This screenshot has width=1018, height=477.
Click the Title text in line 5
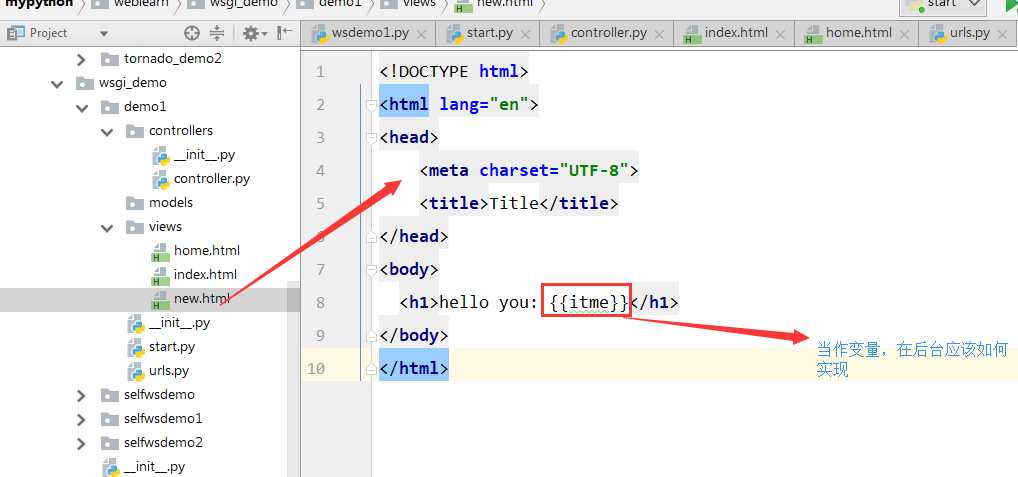pos(514,203)
